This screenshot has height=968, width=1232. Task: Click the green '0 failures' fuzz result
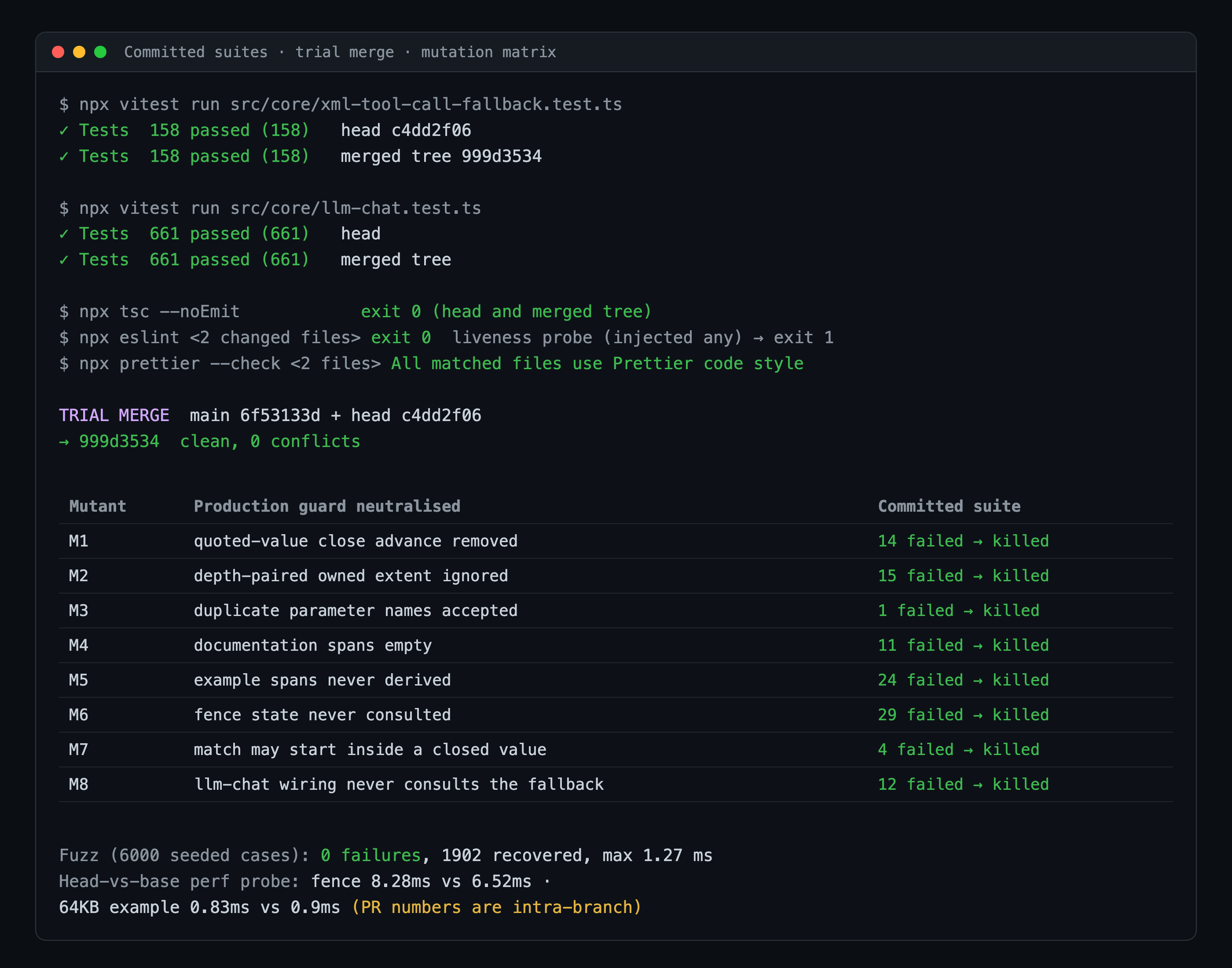pos(370,855)
